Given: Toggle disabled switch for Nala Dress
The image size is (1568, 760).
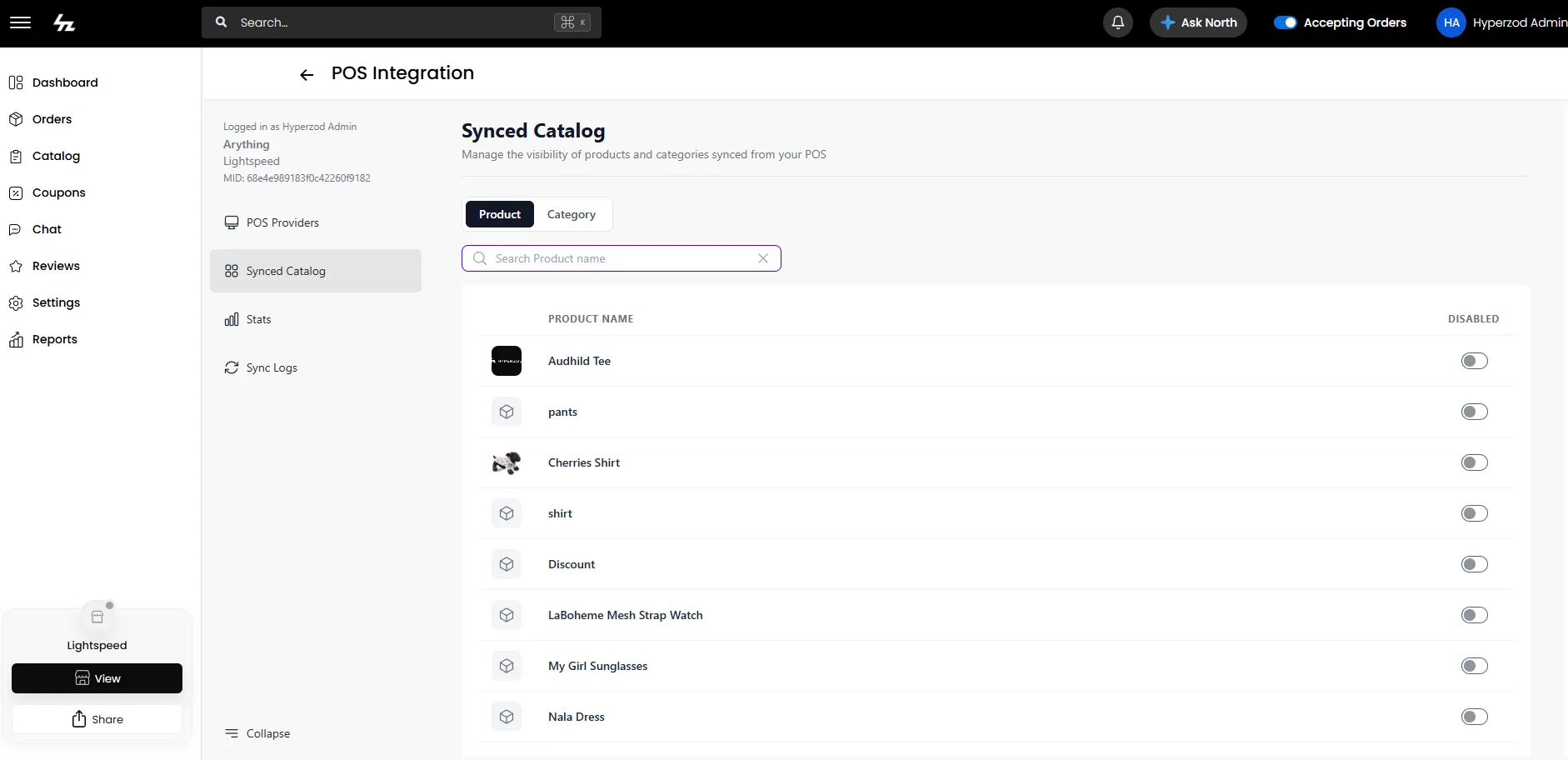Looking at the screenshot, I should 1474,717.
